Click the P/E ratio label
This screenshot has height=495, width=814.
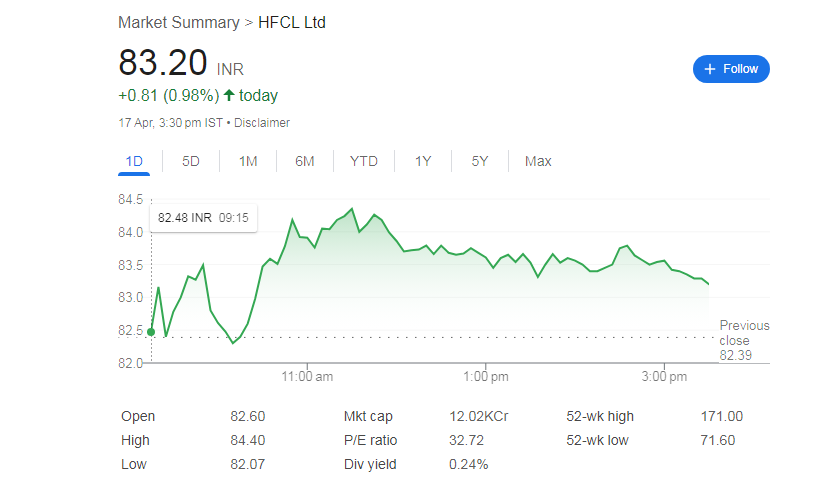370,440
